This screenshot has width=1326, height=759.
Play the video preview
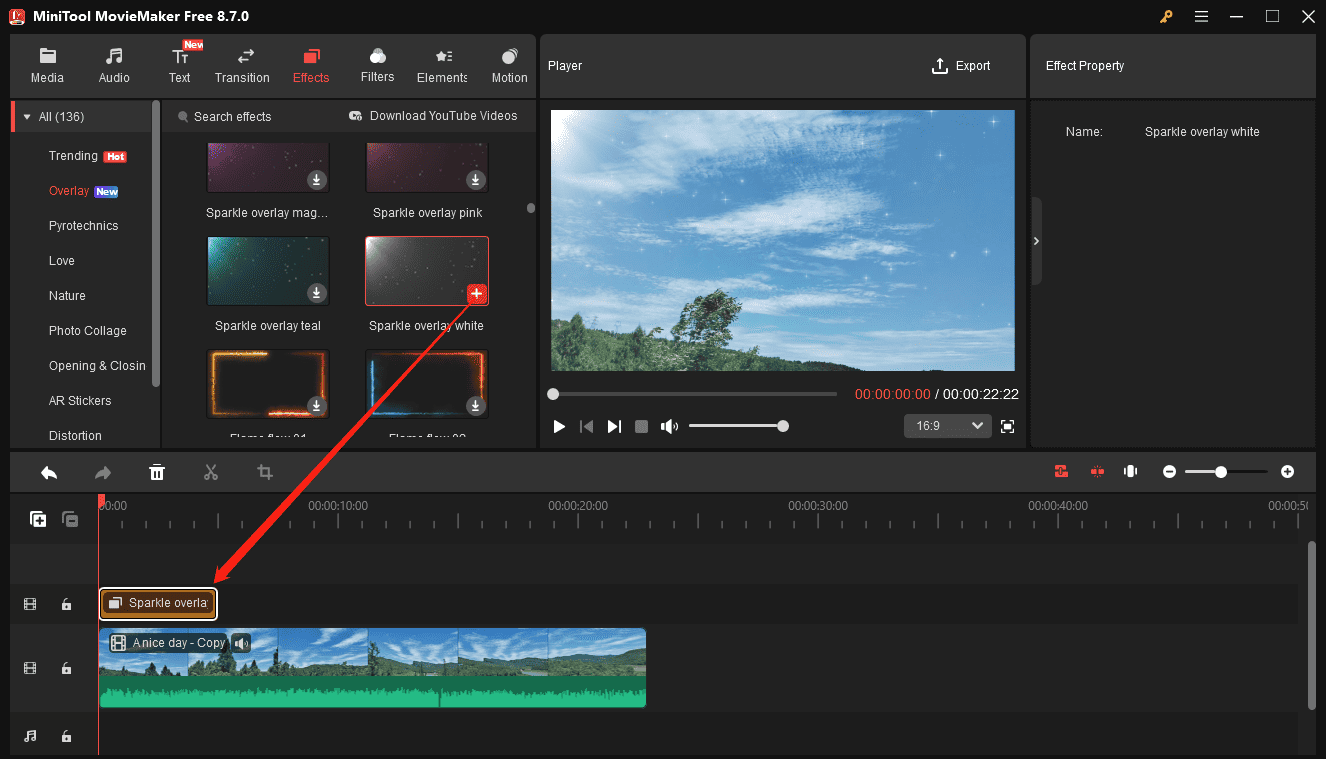click(x=559, y=427)
